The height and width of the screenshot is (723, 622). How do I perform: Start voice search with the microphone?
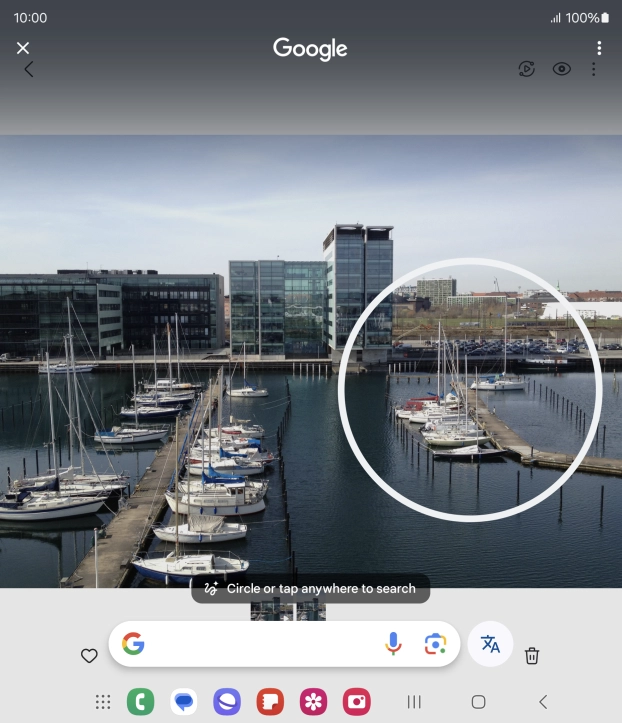pos(393,645)
